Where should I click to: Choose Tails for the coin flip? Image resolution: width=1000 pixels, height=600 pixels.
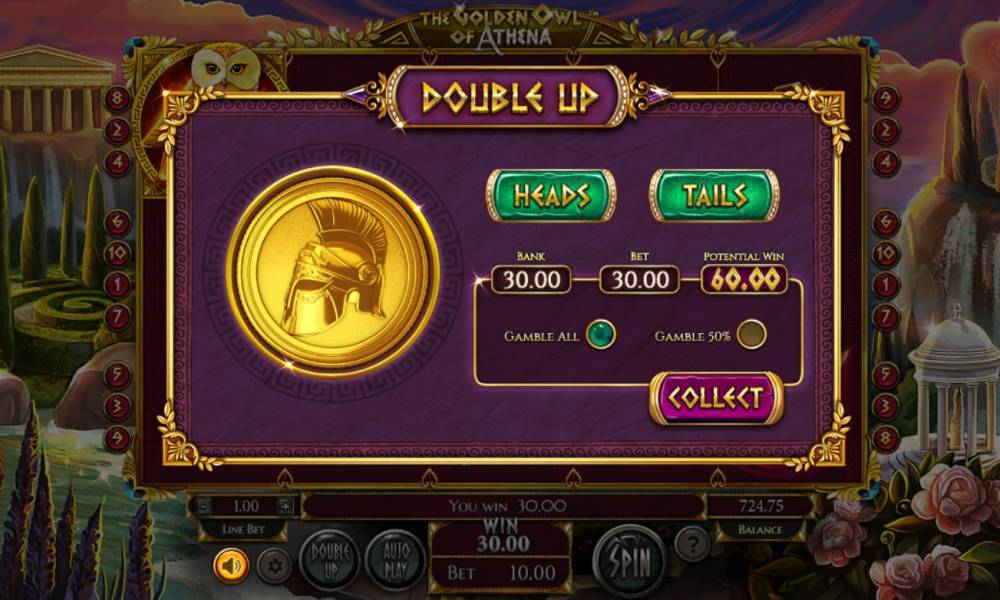(714, 195)
